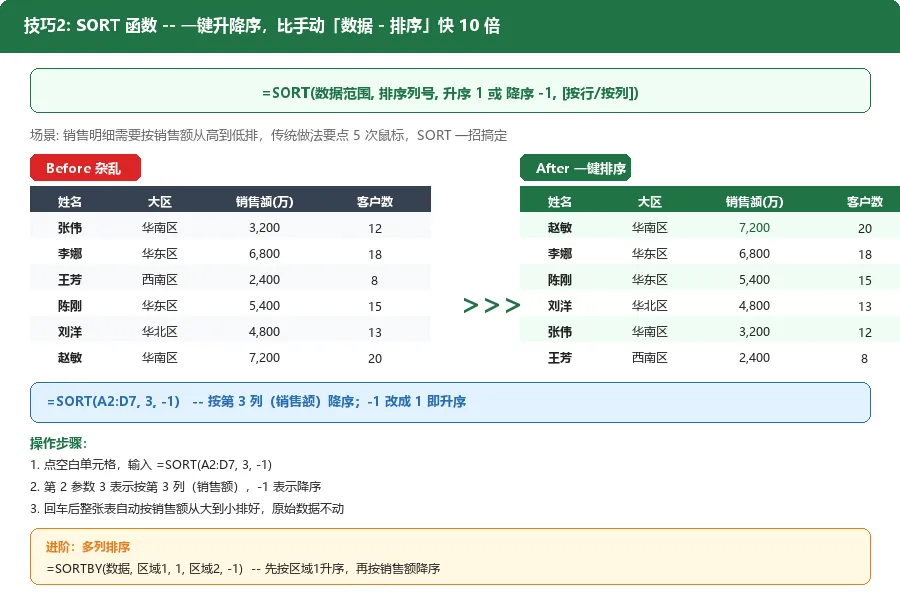This screenshot has width=900, height=600.
Task: Click 4,800 in the After table
Action: [x=754, y=306]
